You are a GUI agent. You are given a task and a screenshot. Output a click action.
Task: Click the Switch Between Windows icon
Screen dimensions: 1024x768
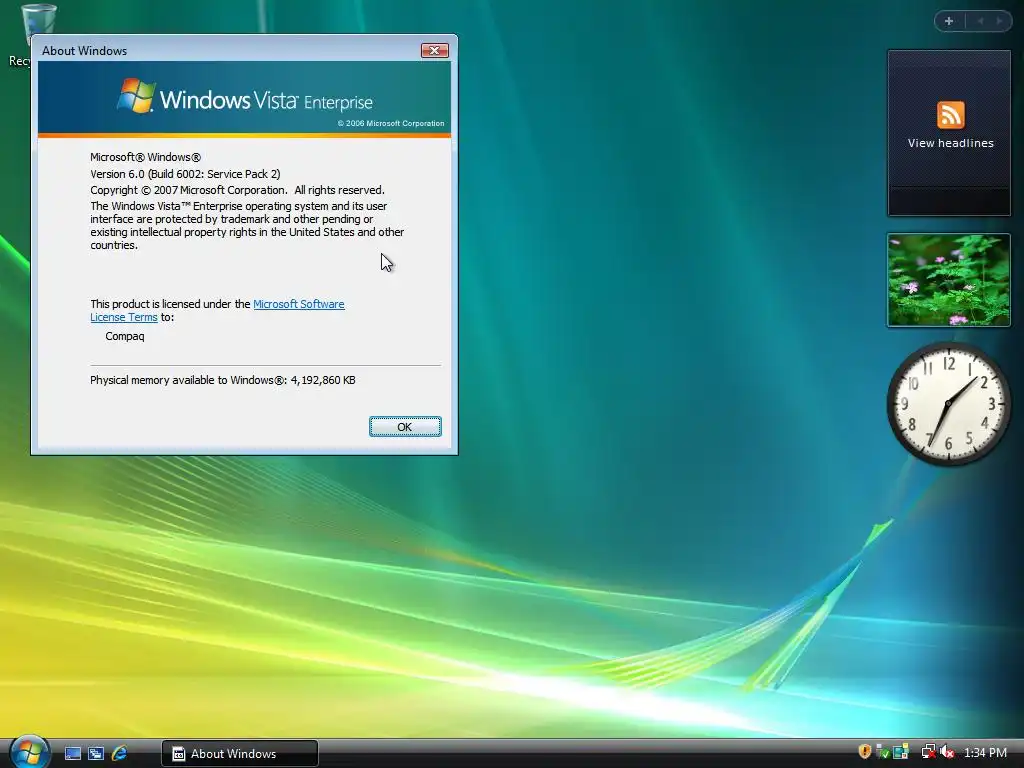[x=96, y=754]
